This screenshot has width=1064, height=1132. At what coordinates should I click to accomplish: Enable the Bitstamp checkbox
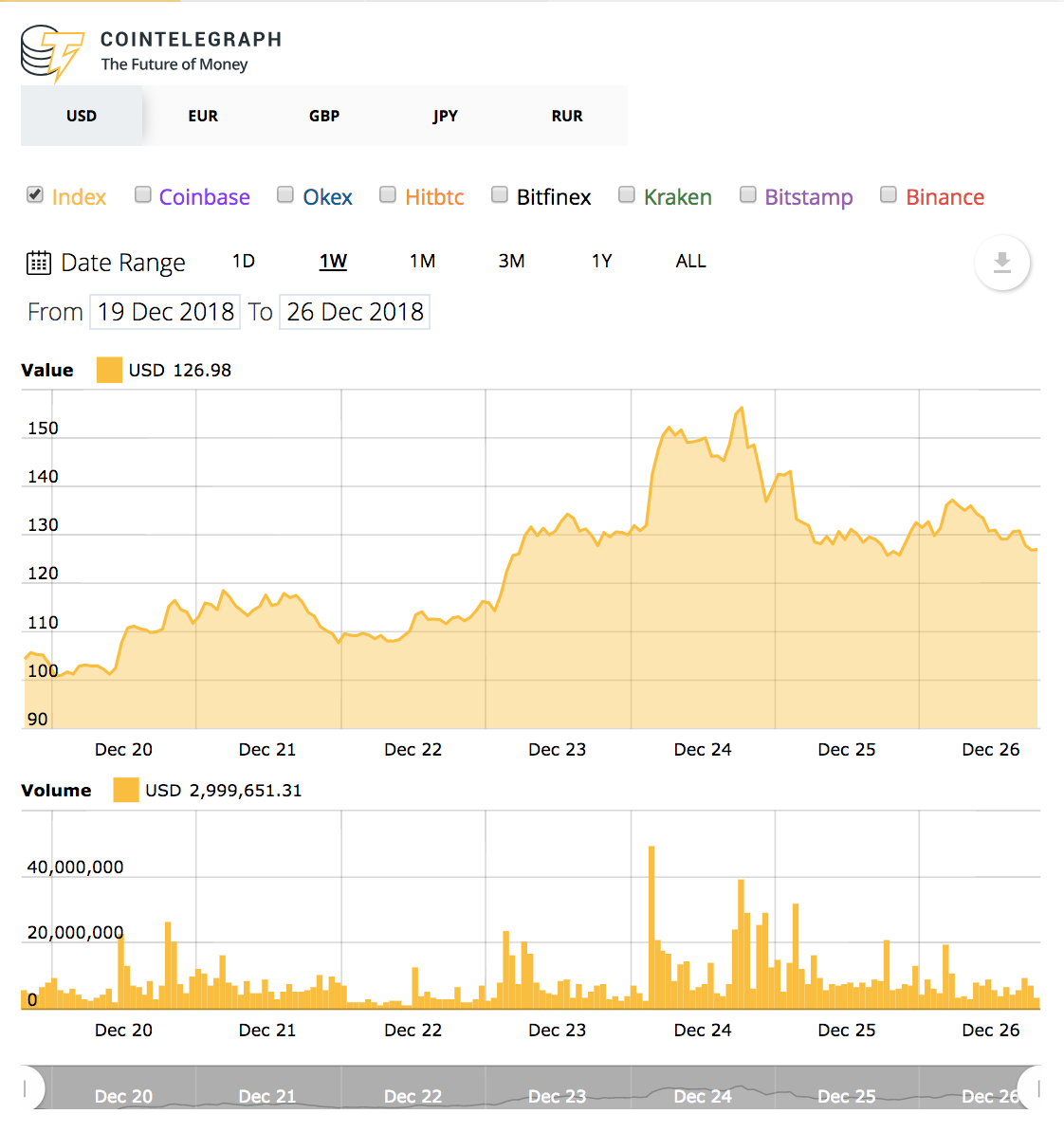tap(747, 194)
